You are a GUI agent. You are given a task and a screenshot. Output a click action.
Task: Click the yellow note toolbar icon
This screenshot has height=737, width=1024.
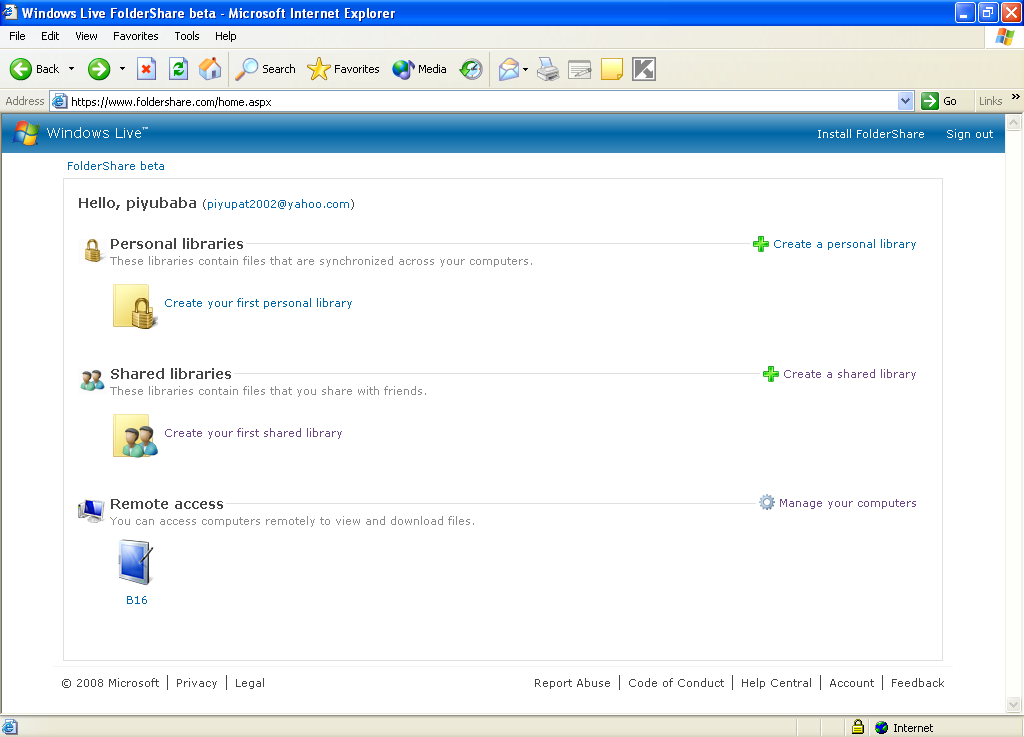[611, 69]
